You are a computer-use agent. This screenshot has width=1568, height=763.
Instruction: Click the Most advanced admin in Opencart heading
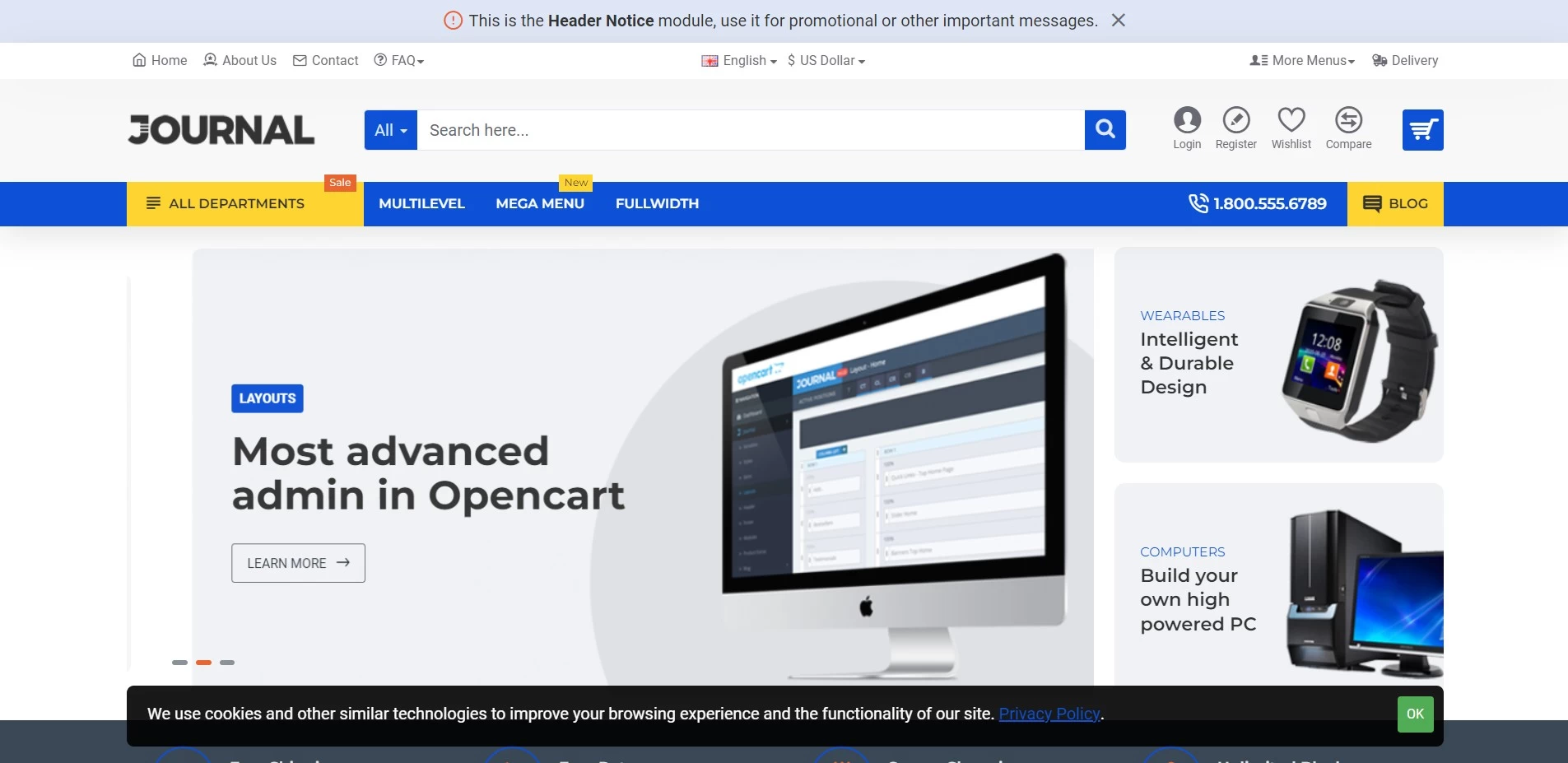428,473
